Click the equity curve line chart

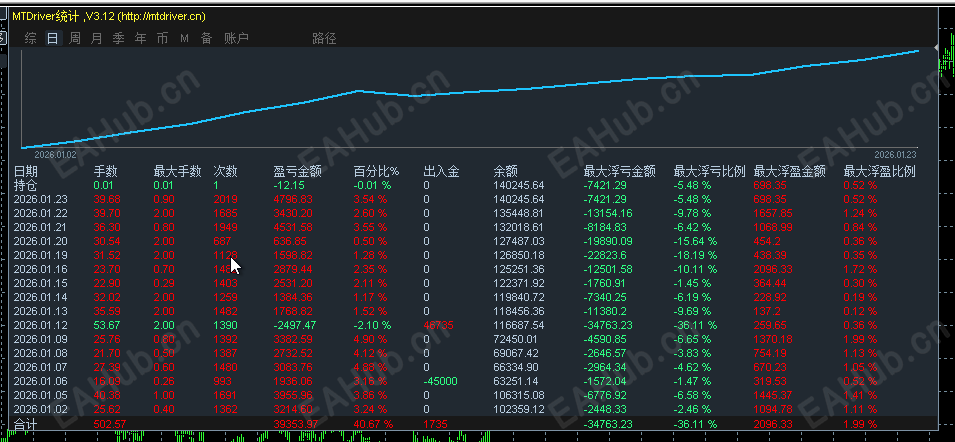point(470,99)
